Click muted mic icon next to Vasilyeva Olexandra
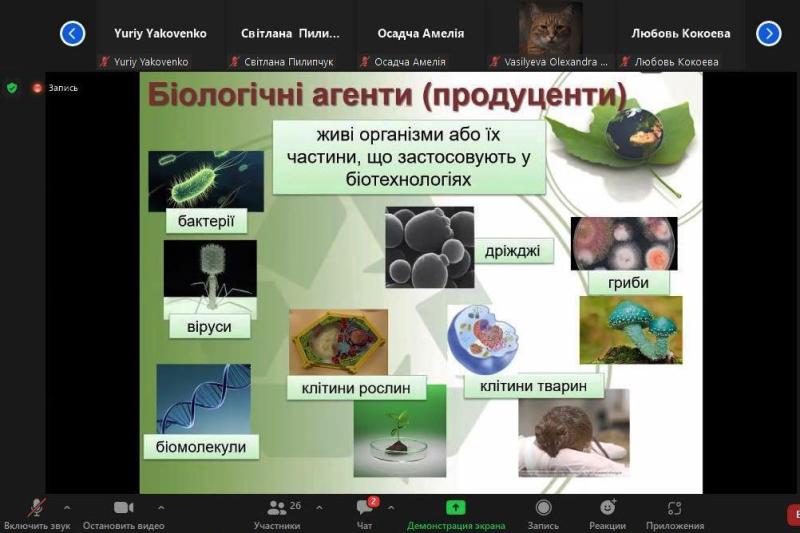Image resolution: width=800 pixels, height=533 pixels. click(495, 62)
